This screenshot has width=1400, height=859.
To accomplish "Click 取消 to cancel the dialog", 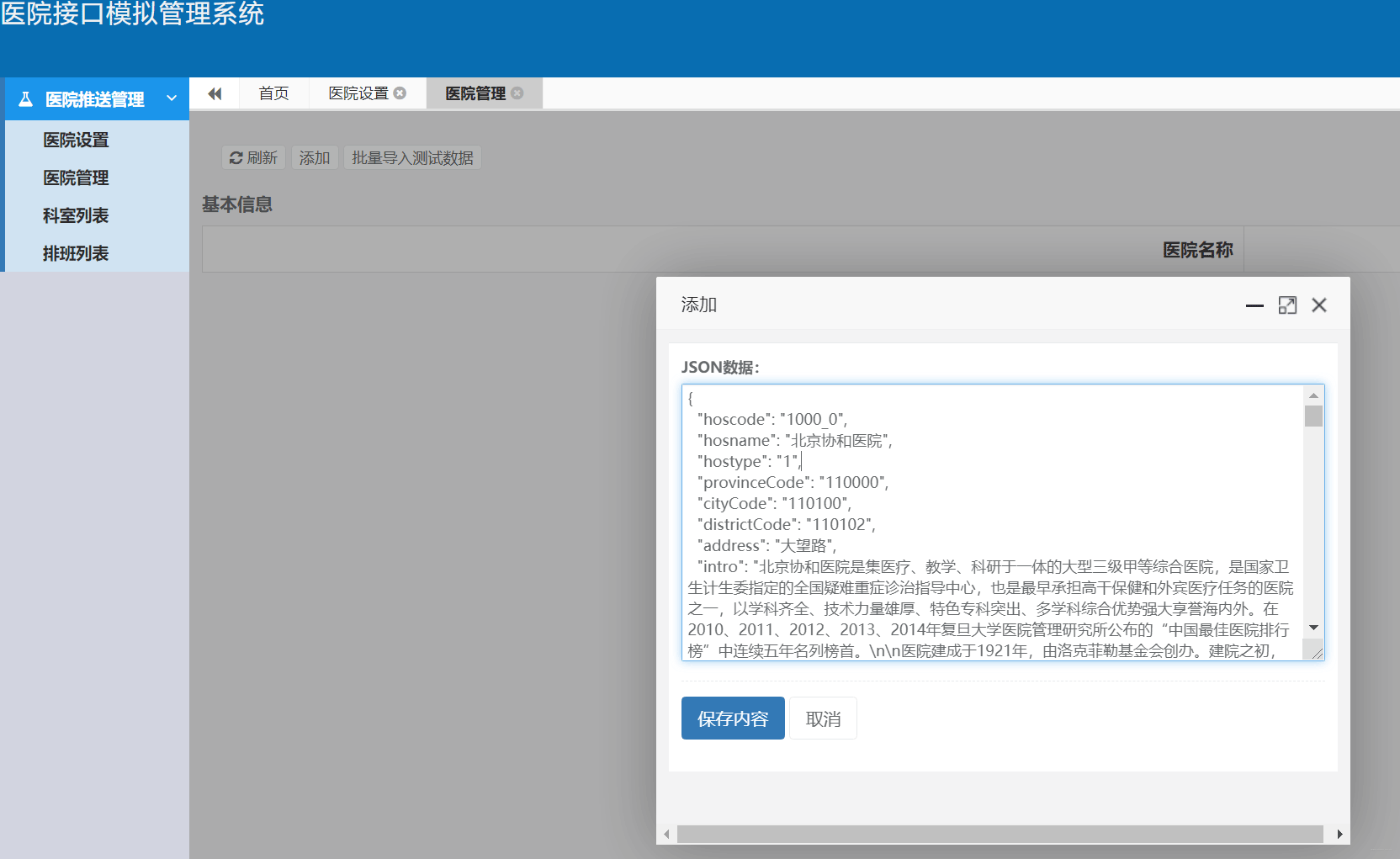I will point(822,718).
